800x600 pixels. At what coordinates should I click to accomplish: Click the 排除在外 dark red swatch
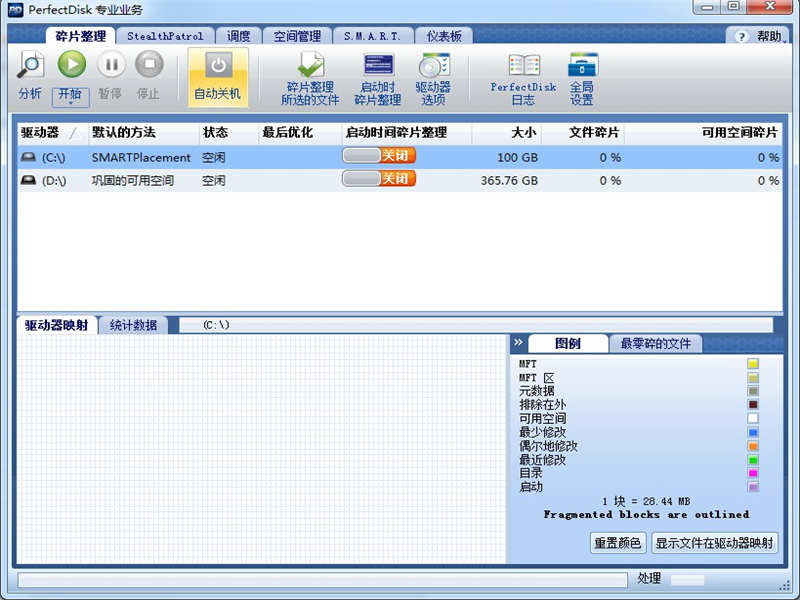tap(753, 405)
